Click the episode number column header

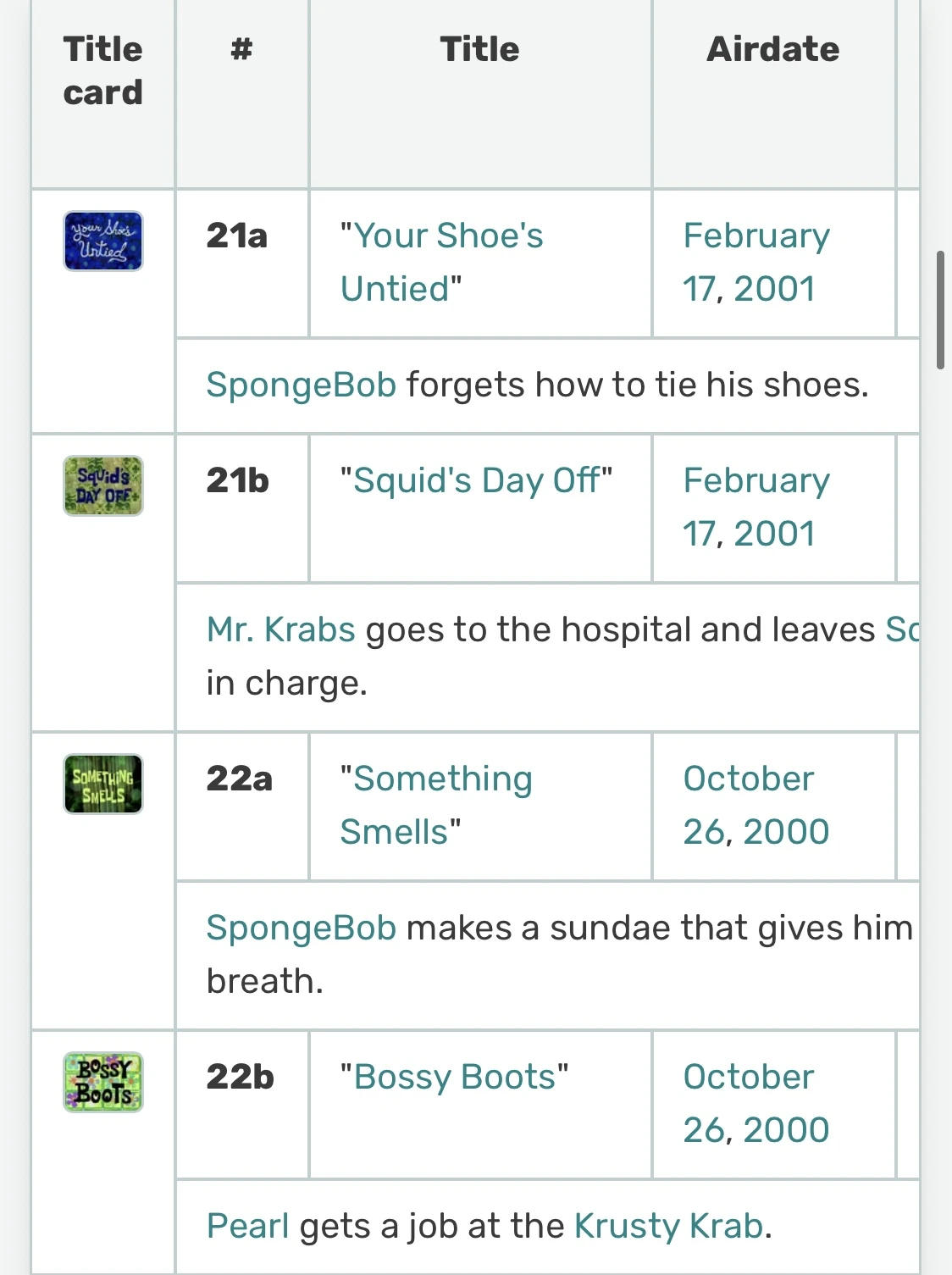241,49
